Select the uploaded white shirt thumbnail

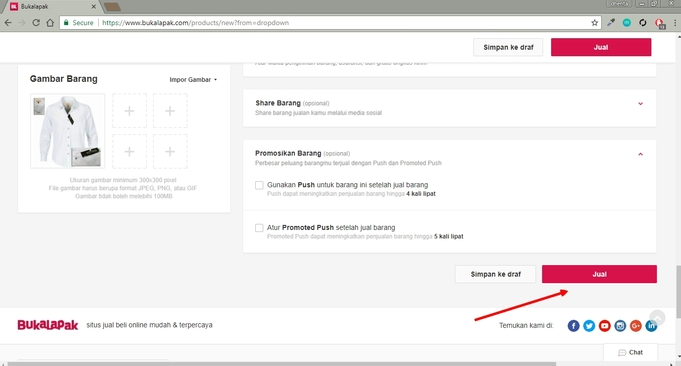pos(68,131)
